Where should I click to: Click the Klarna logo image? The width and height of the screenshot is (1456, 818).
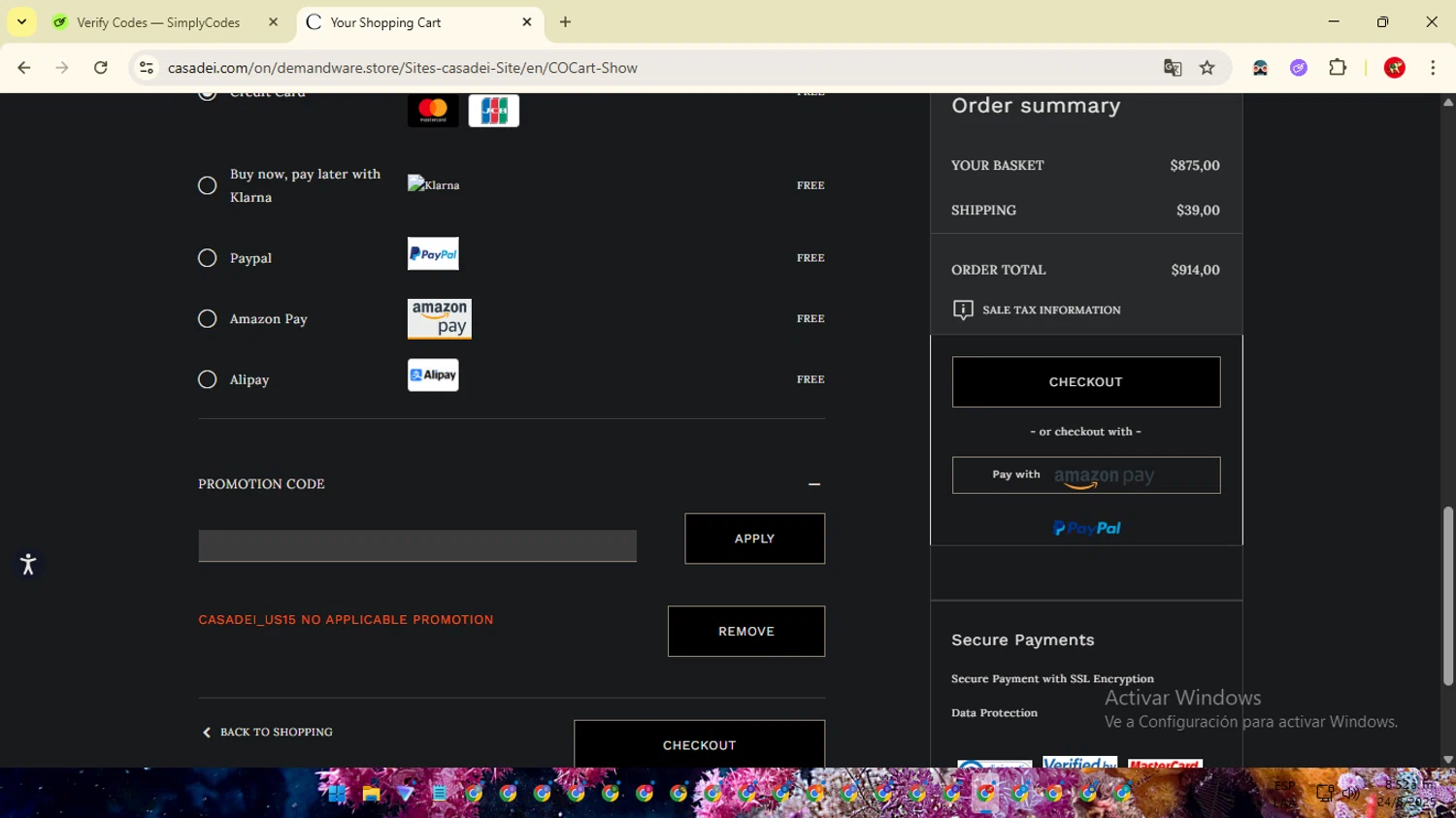click(x=434, y=184)
